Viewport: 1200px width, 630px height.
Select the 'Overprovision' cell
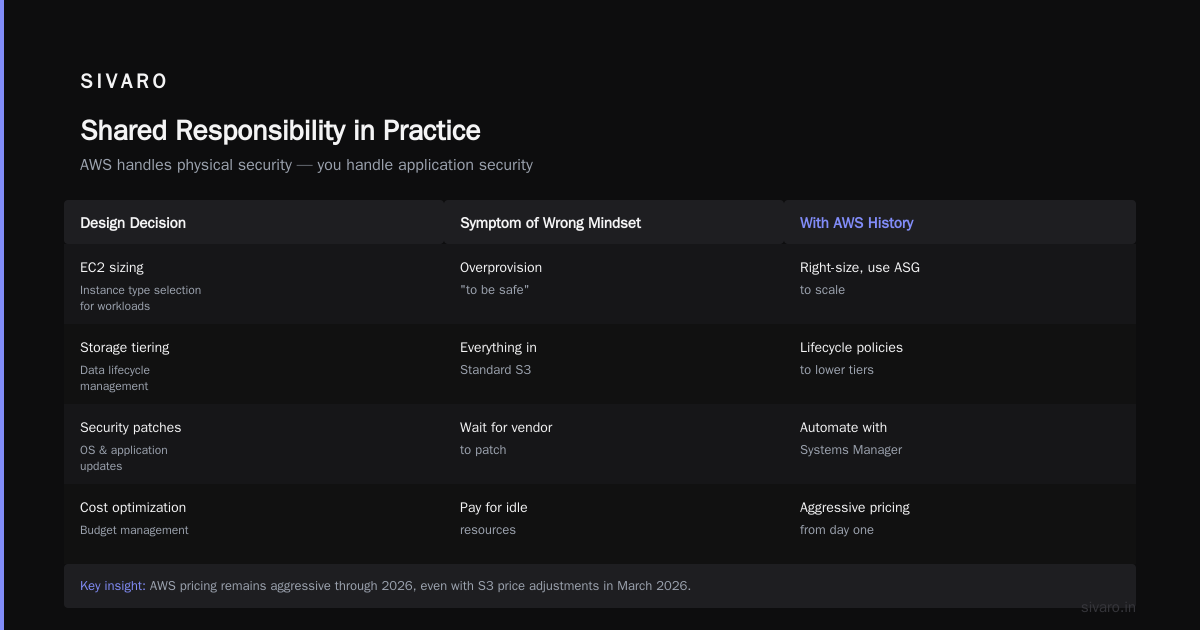[x=501, y=268]
